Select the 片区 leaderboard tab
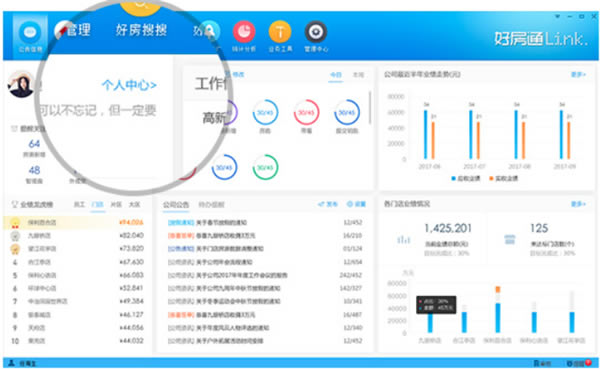This screenshot has width=600, height=369. click(116, 204)
